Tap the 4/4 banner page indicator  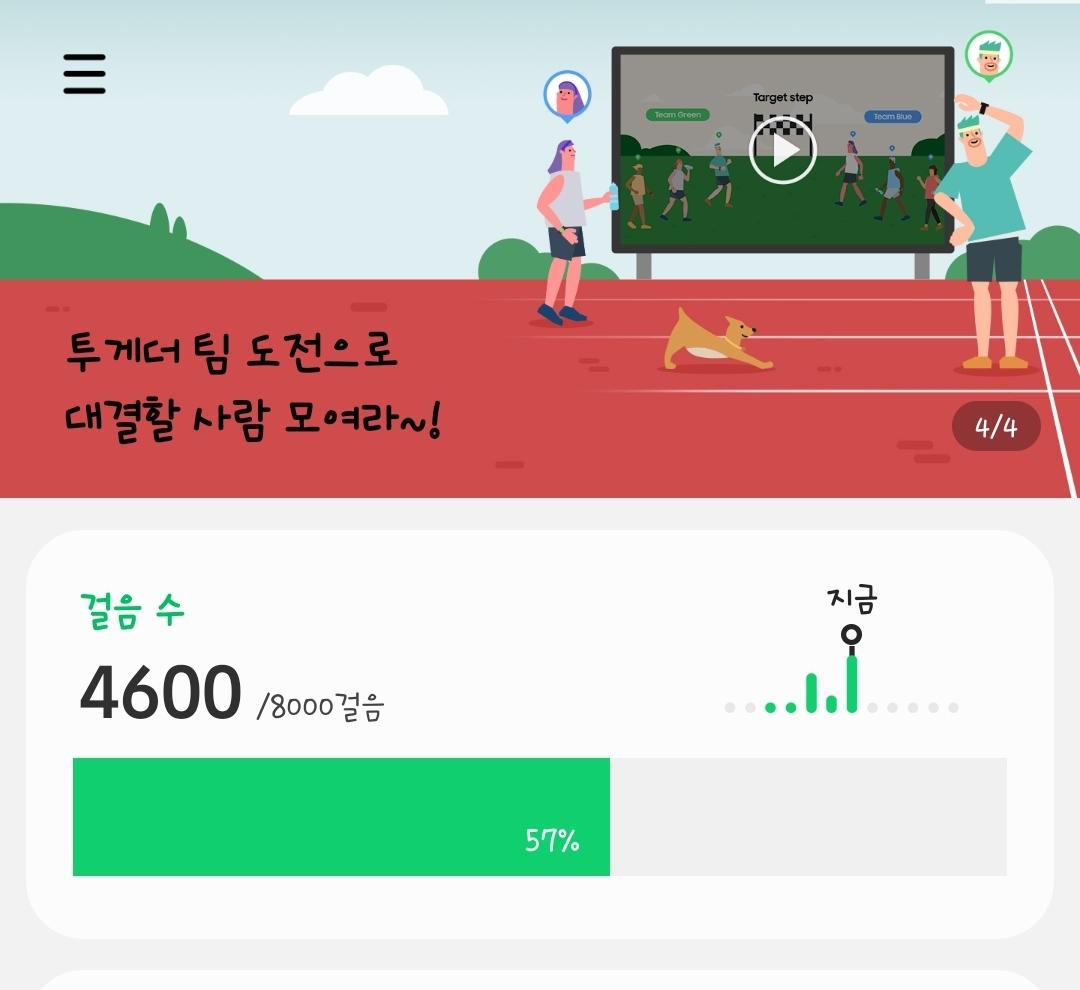[x=996, y=427]
